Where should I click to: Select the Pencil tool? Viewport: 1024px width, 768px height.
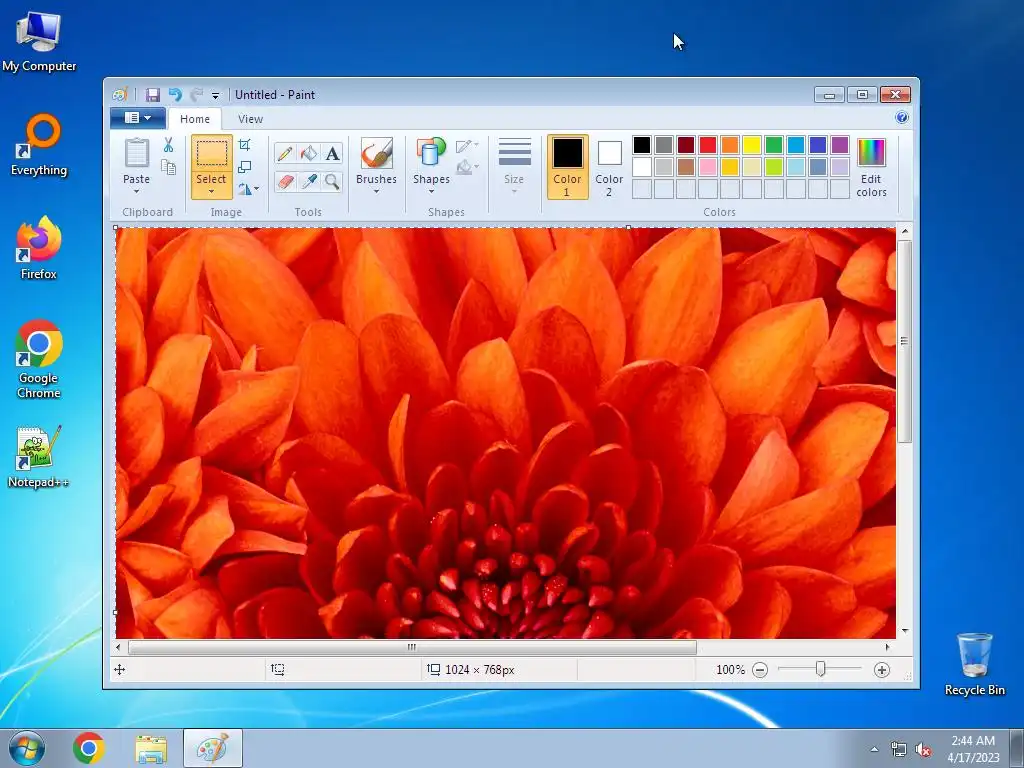[x=285, y=153]
